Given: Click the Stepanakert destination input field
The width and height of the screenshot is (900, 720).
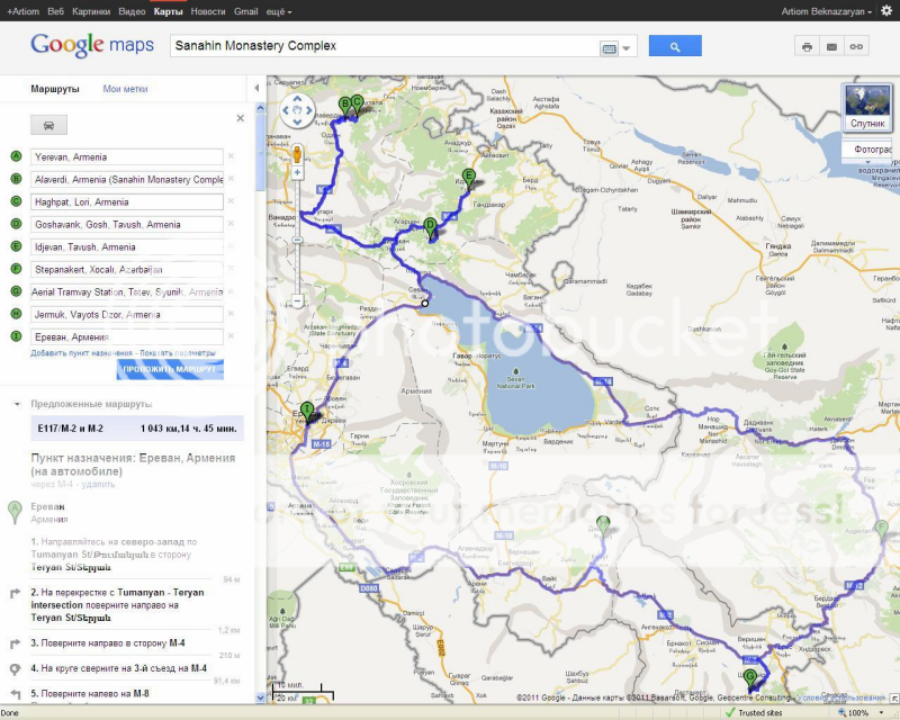Looking at the screenshot, I should [128, 269].
